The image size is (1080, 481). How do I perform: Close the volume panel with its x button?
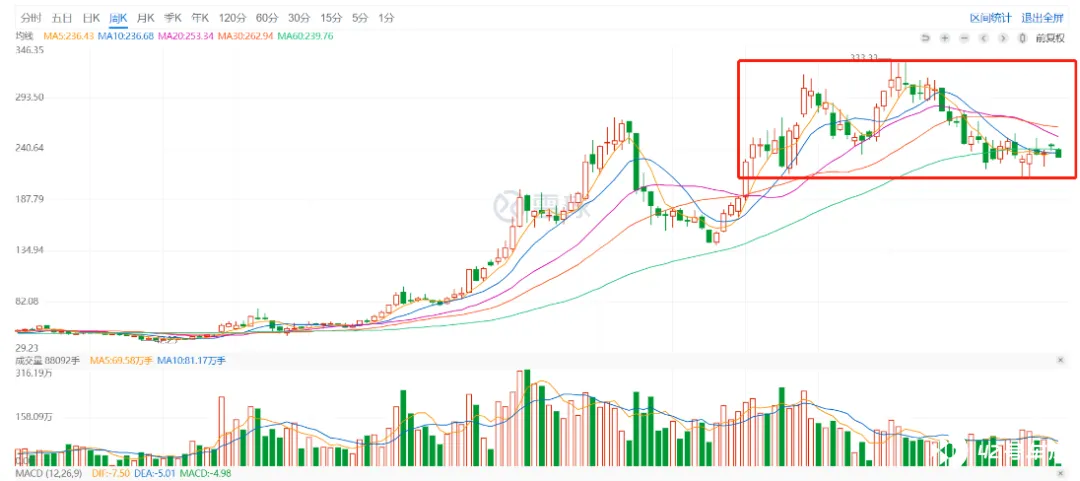coord(1061,360)
